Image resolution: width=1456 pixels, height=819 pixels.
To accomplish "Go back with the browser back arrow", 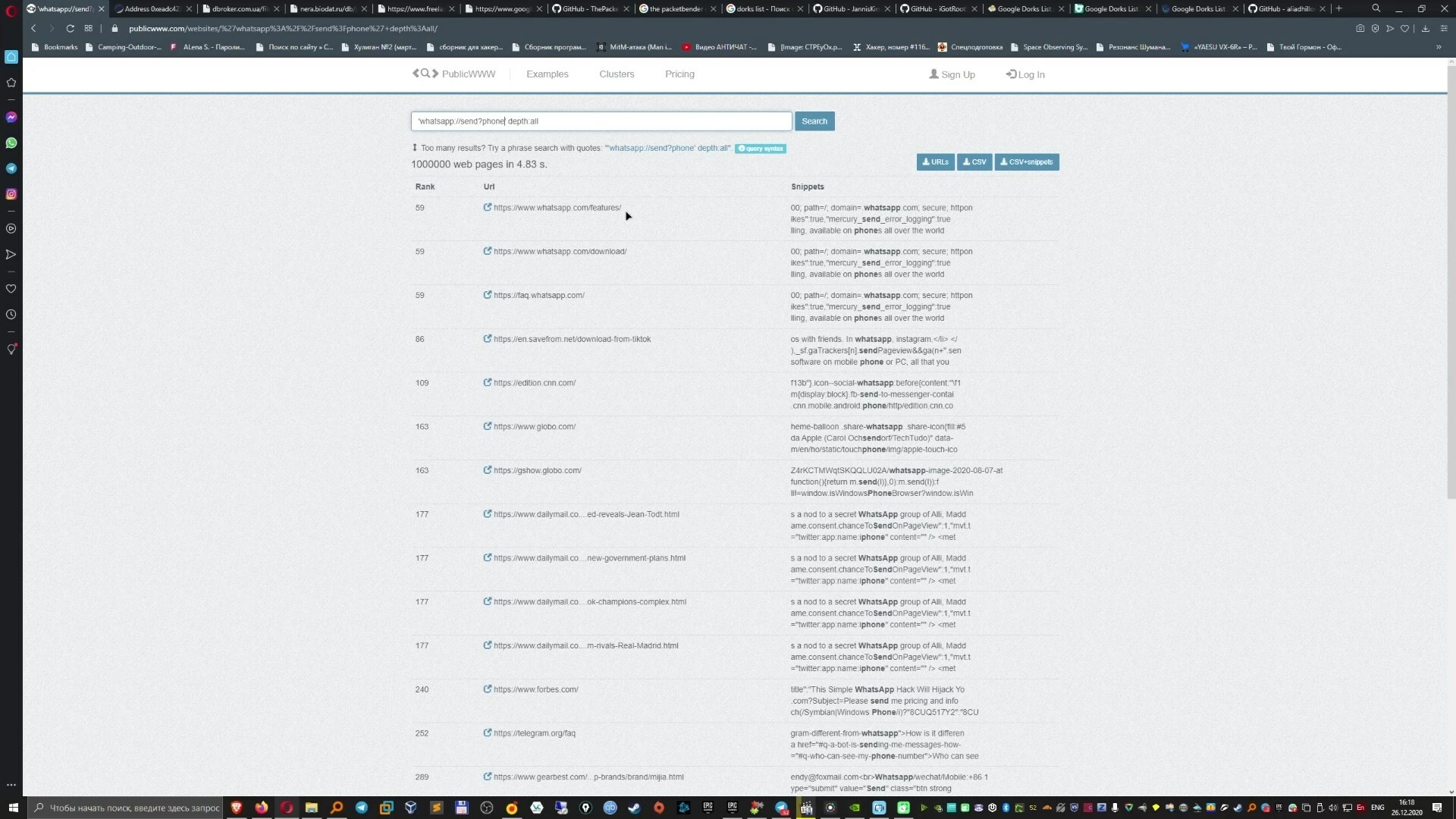I will (x=33, y=28).
